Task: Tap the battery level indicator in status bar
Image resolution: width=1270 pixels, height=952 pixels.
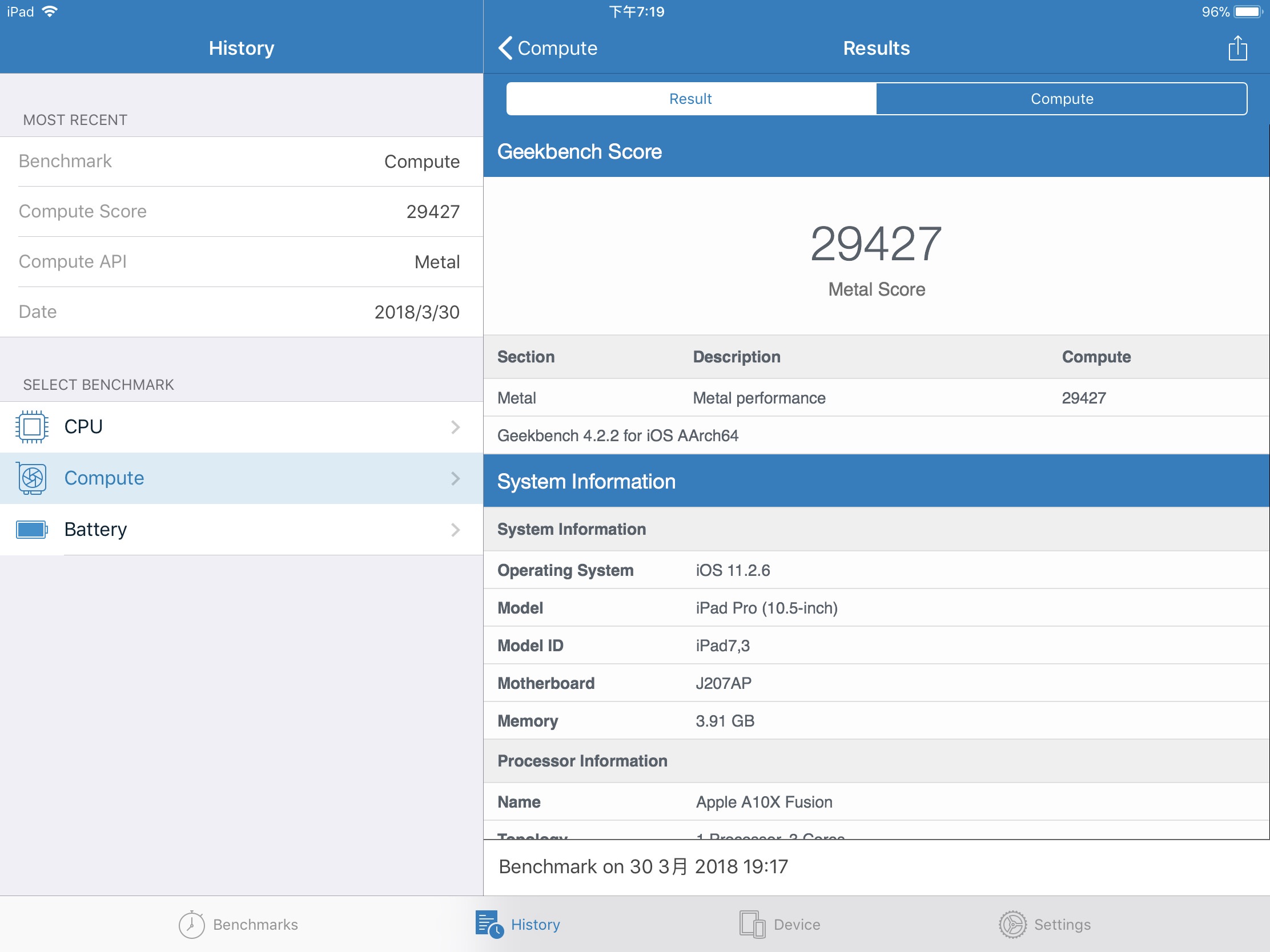Action: 1248,11
